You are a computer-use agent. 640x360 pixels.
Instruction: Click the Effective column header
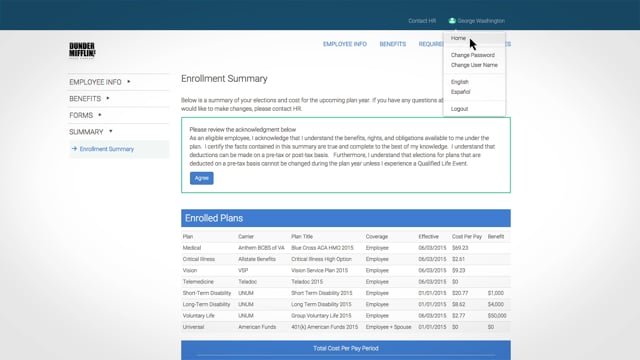tap(429, 236)
